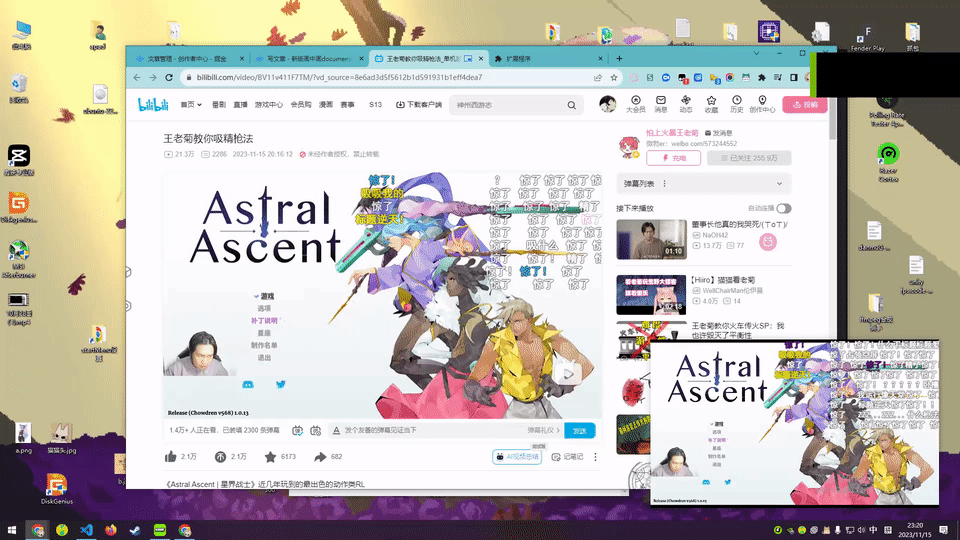Toggle danmaku display switch below video

pyautogui.click(x=298, y=430)
